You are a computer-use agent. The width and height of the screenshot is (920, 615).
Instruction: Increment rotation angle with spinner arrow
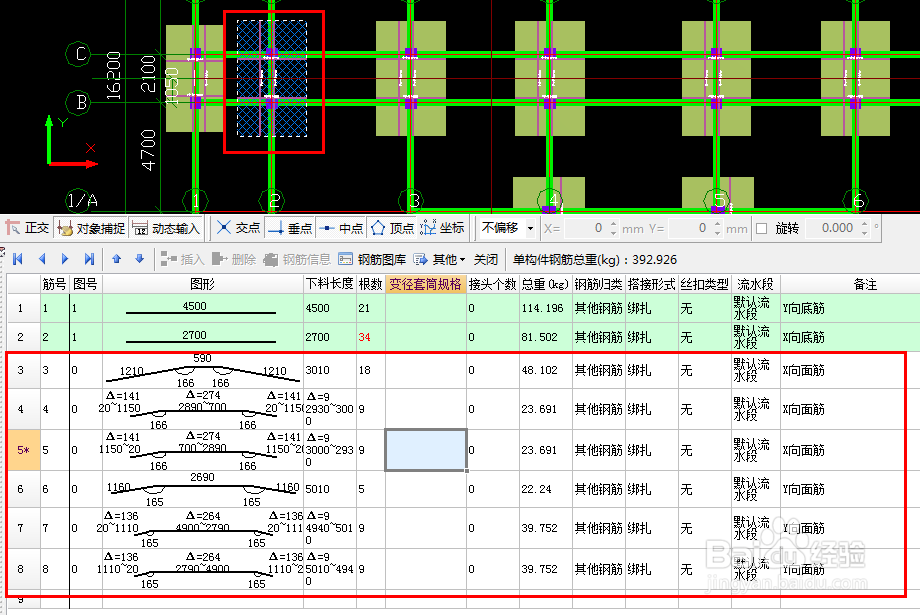(864, 223)
